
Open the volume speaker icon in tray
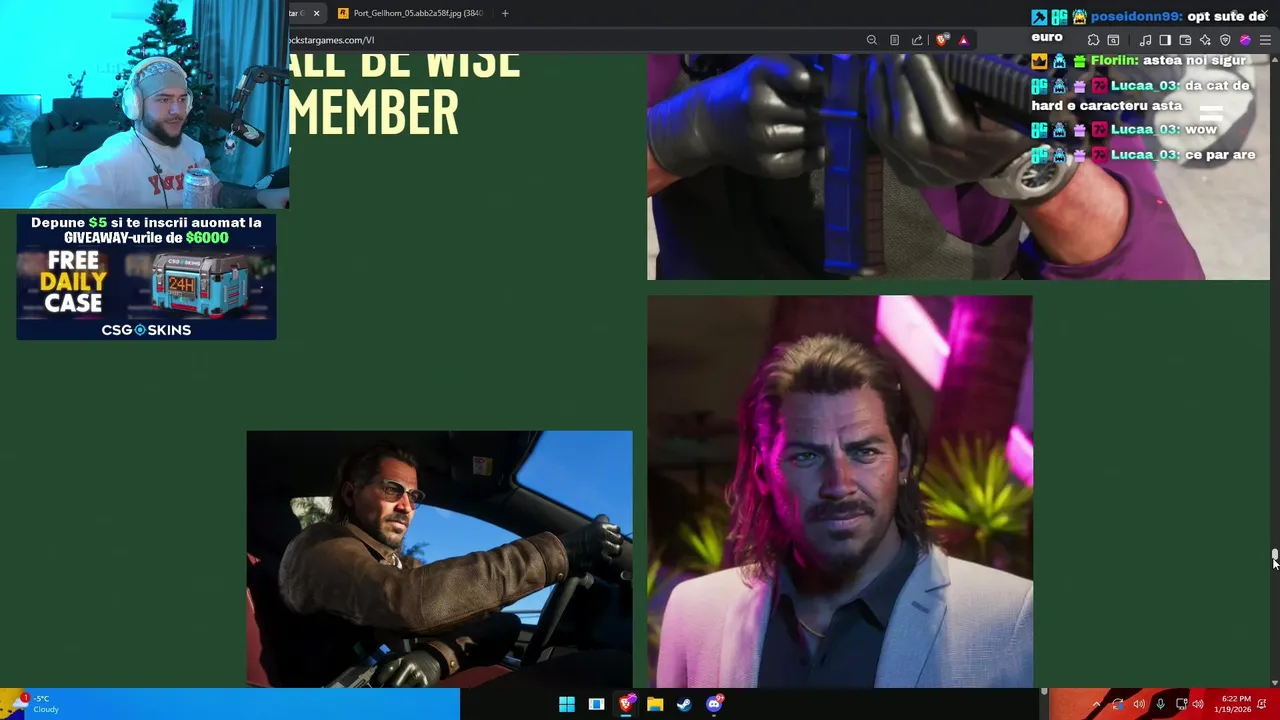pyautogui.click(x=1198, y=704)
